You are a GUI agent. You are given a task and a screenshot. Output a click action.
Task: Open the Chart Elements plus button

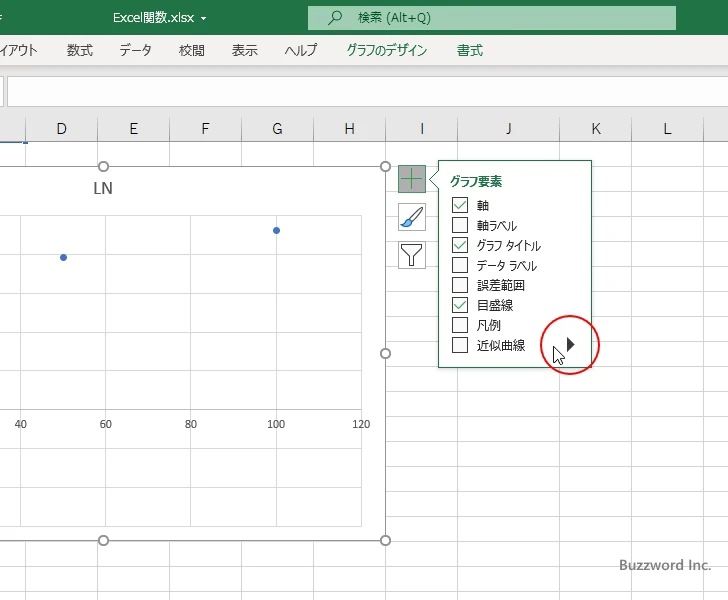412,179
